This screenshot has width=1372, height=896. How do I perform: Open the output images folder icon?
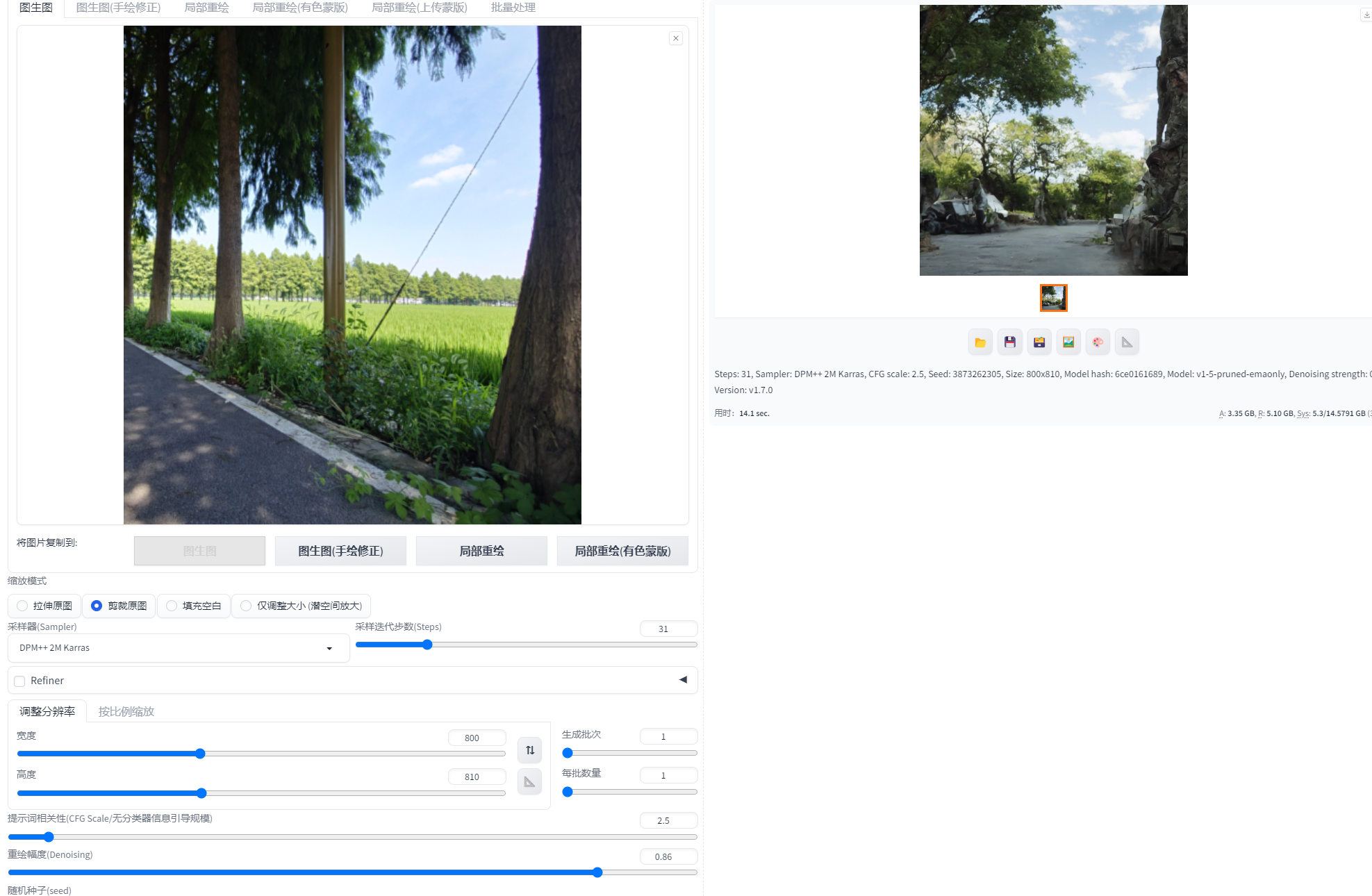[x=980, y=342]
